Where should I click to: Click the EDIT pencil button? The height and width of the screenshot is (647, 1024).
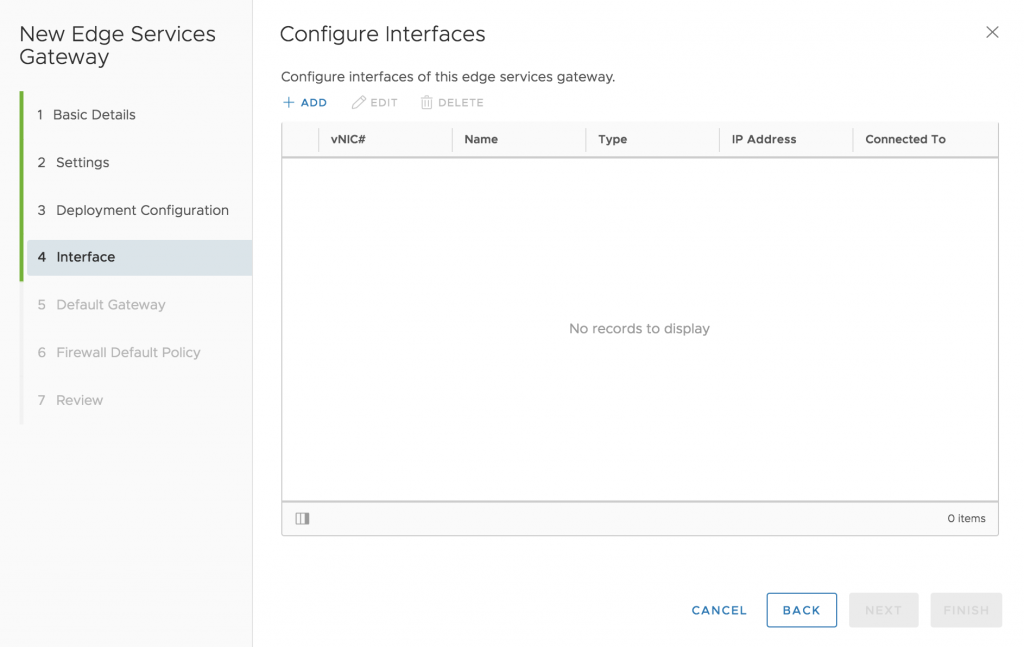[x=374, y=103]
